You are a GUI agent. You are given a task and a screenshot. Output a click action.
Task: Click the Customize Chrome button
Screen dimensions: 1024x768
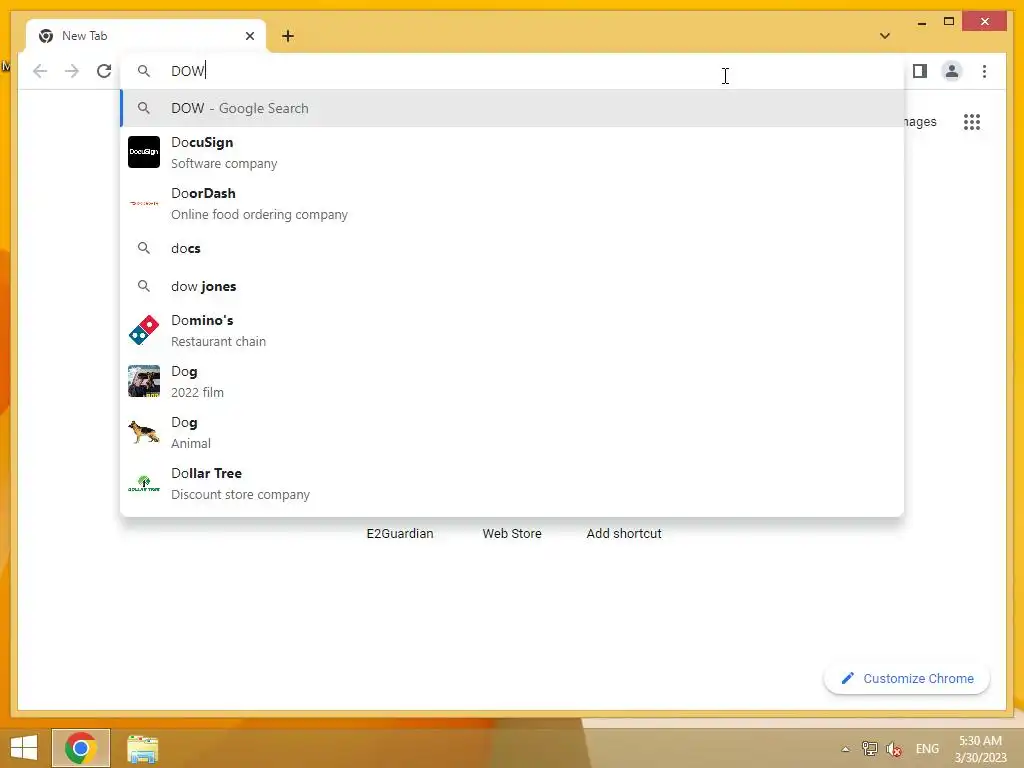point(906,679)
